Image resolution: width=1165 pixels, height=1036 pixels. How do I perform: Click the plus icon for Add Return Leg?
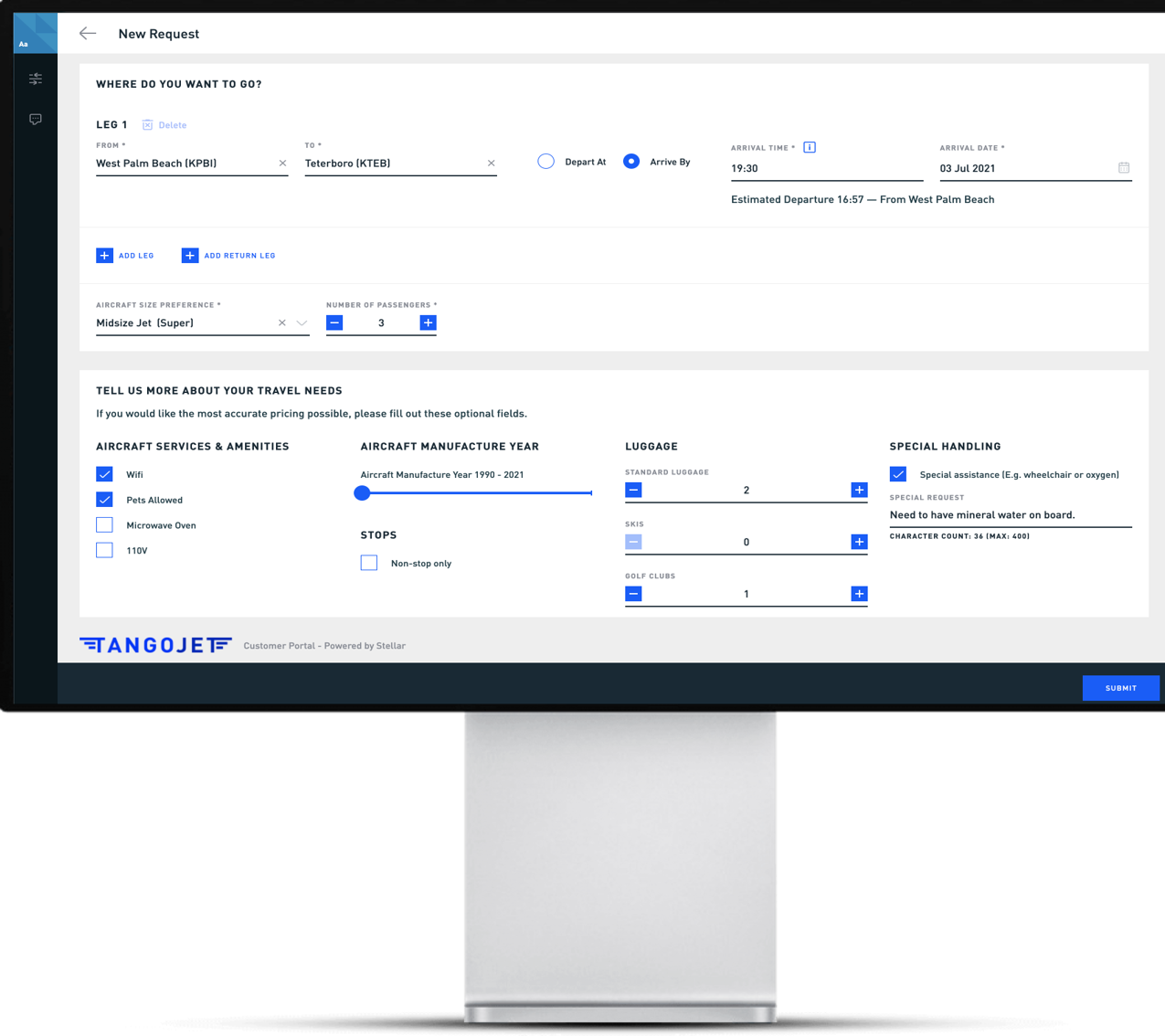click(x=190, y=256)
